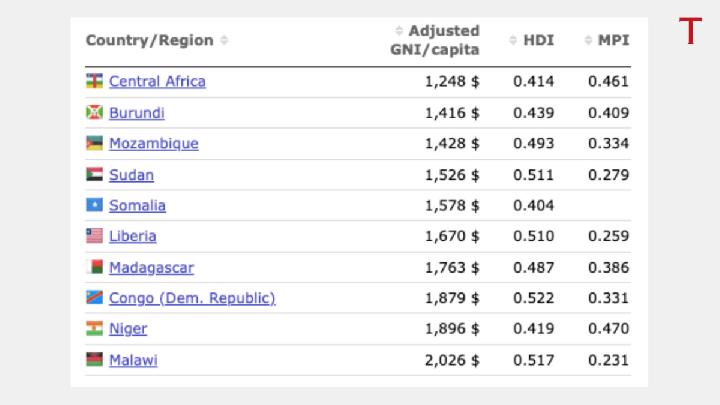Open the Madagascar country link
720x405 pixels.
coord(151,267)
